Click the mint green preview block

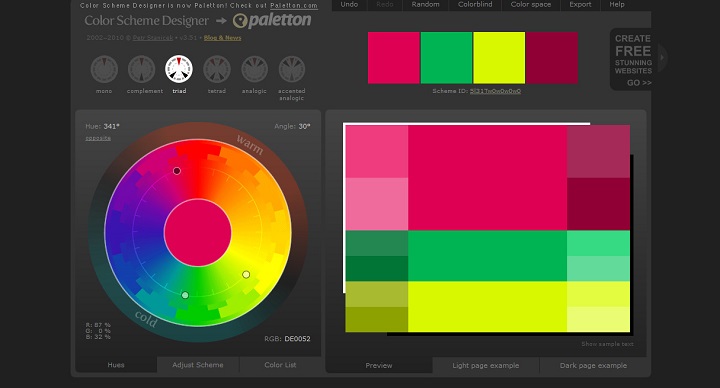598,269
